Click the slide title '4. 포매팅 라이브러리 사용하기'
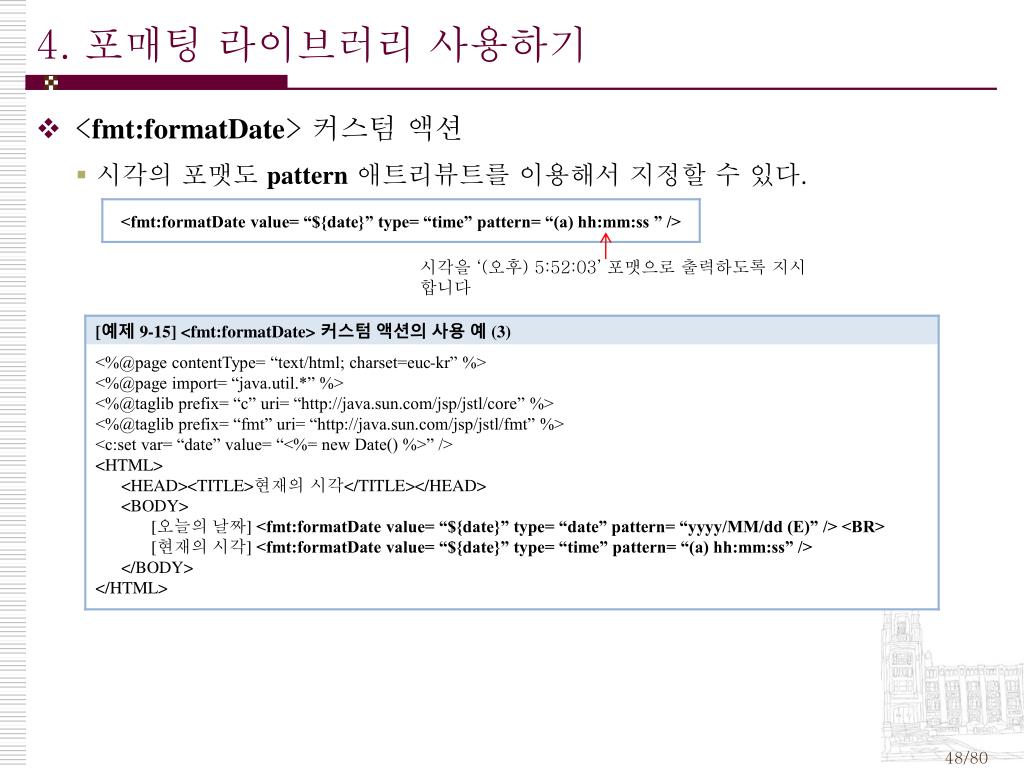The height and width of the screenshot is (768, 1024). point(311,44)
